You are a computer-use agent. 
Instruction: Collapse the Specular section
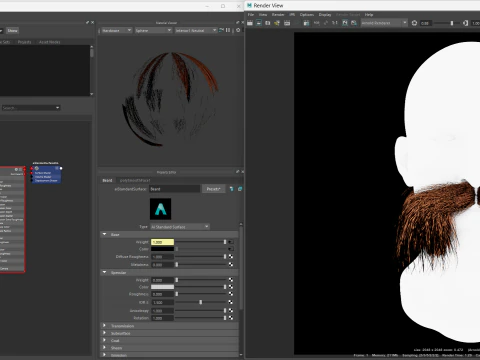tap(105, 272)
